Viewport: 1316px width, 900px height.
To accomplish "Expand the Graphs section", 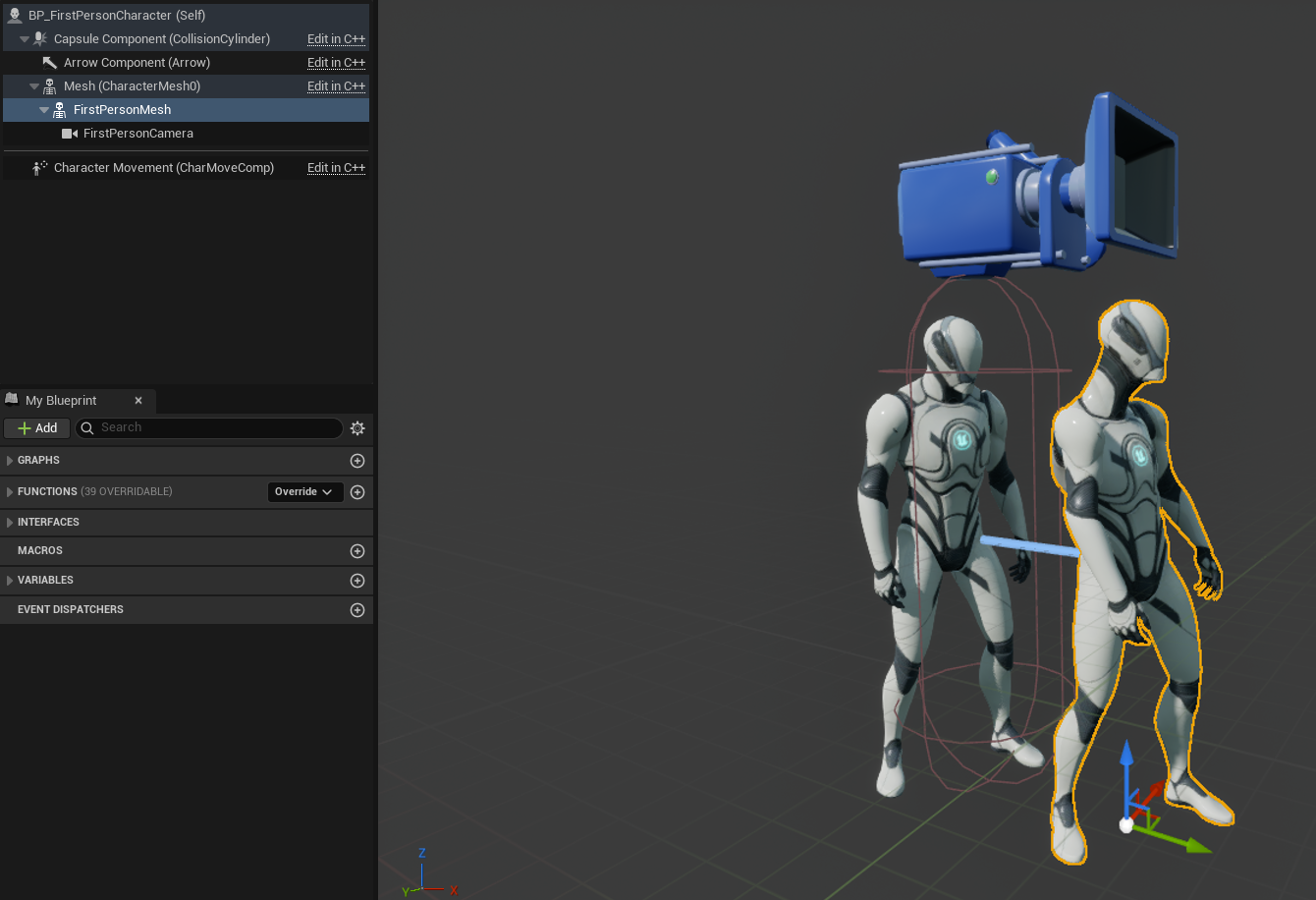I will pos(10,461).
